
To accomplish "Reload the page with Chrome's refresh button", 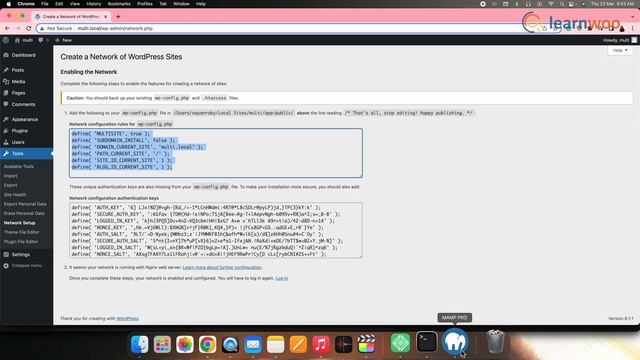I will click(x=29, y=28).
